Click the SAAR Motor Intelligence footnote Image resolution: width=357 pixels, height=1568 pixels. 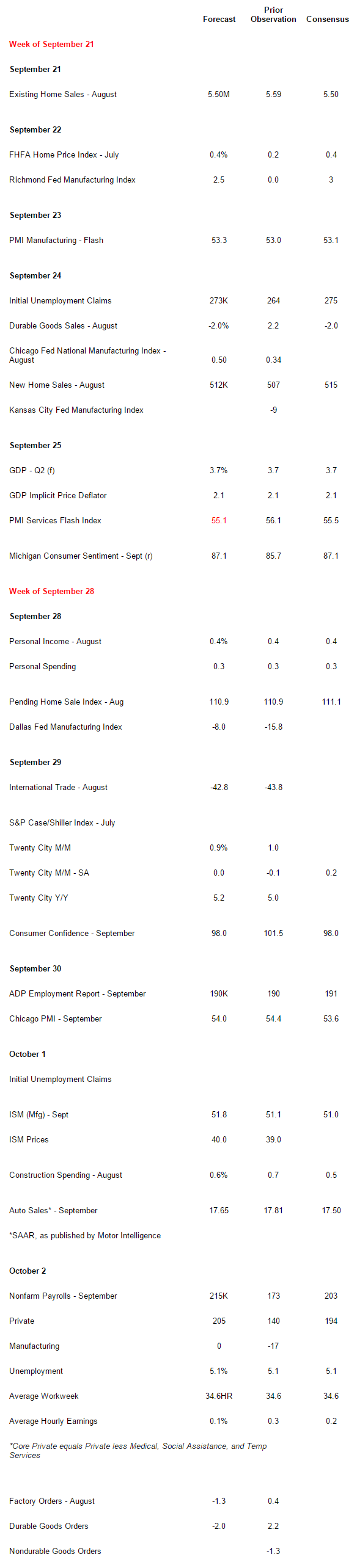(x=85, y=1236)
